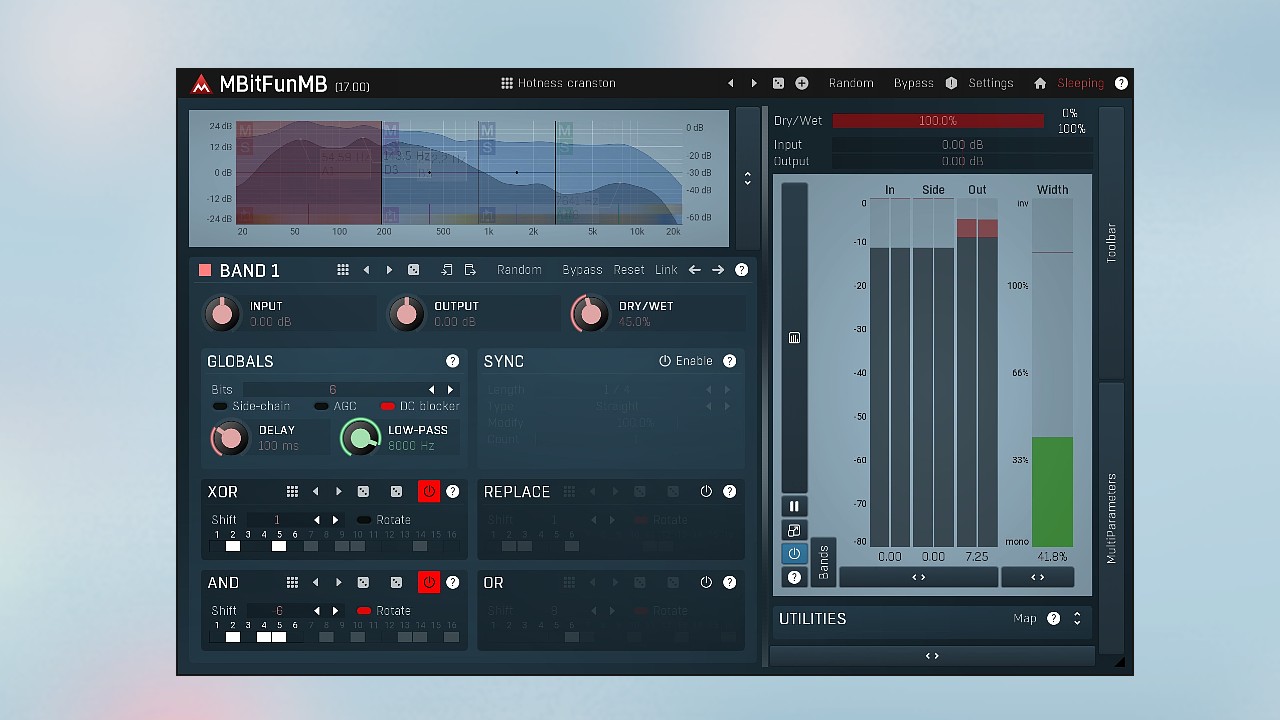Viewport: 1280px width, 720px height.
Task: Click Bypass in the top bar
Action: (x=913, y=83)
